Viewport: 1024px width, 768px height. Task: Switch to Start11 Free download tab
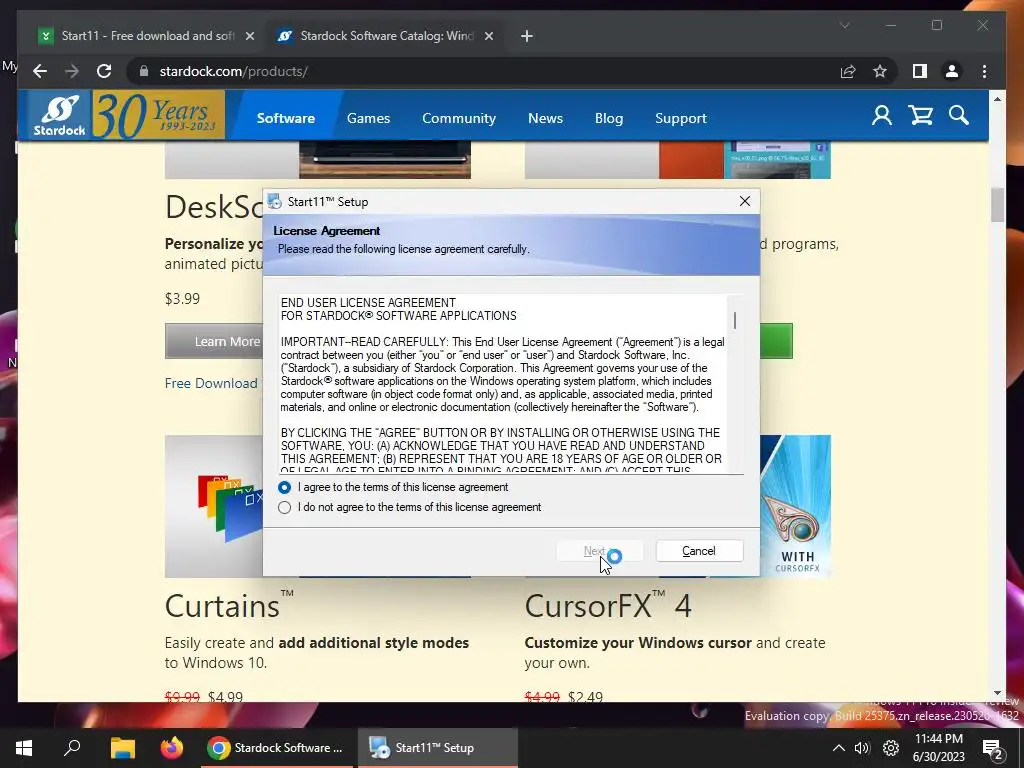pyautogui.click(x=146, y=36)
